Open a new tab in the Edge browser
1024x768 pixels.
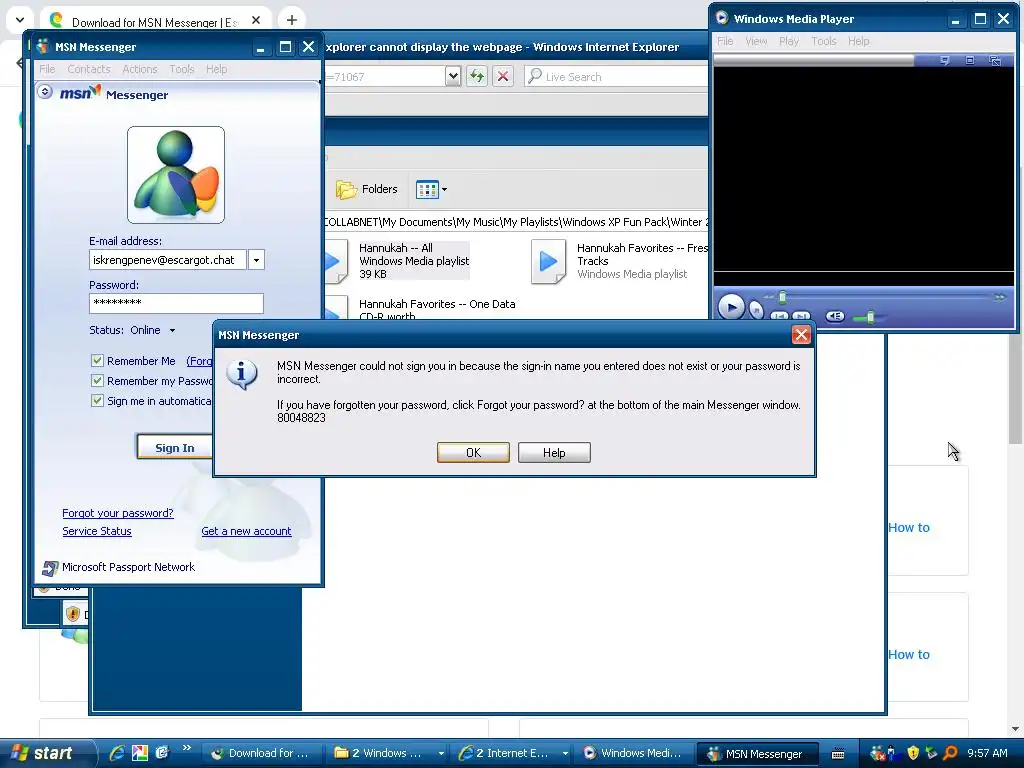pyautogui.click(x=291, y=20)
